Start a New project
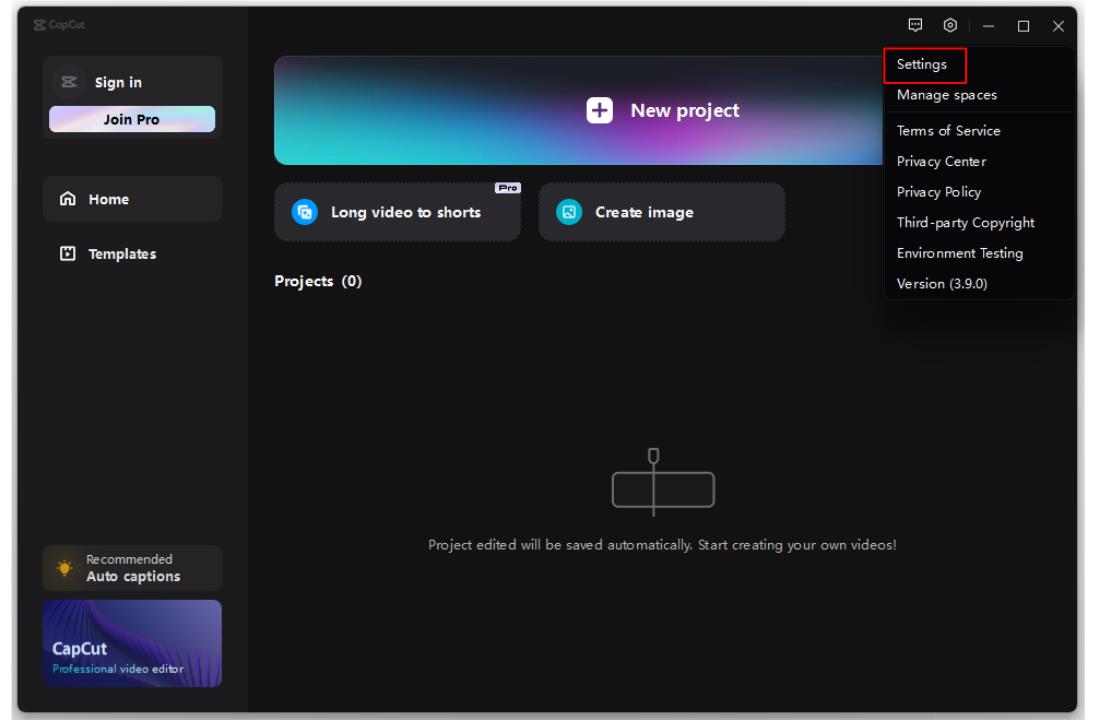Screen dimensions: 1096x720 (x=579, y=110)
